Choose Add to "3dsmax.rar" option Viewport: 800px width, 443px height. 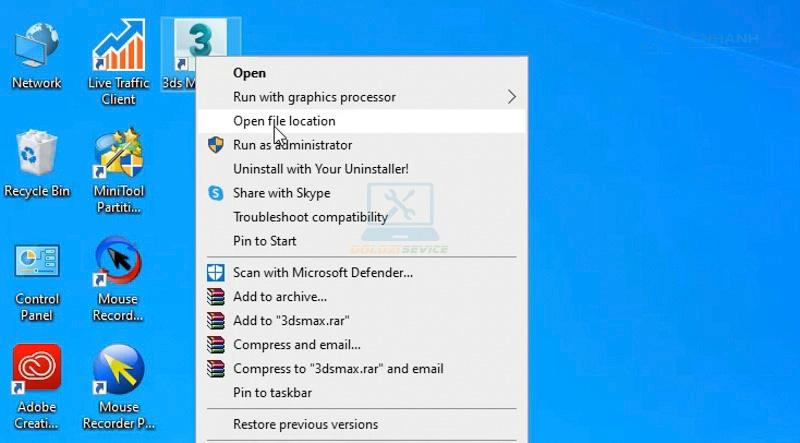coord(361,321)
